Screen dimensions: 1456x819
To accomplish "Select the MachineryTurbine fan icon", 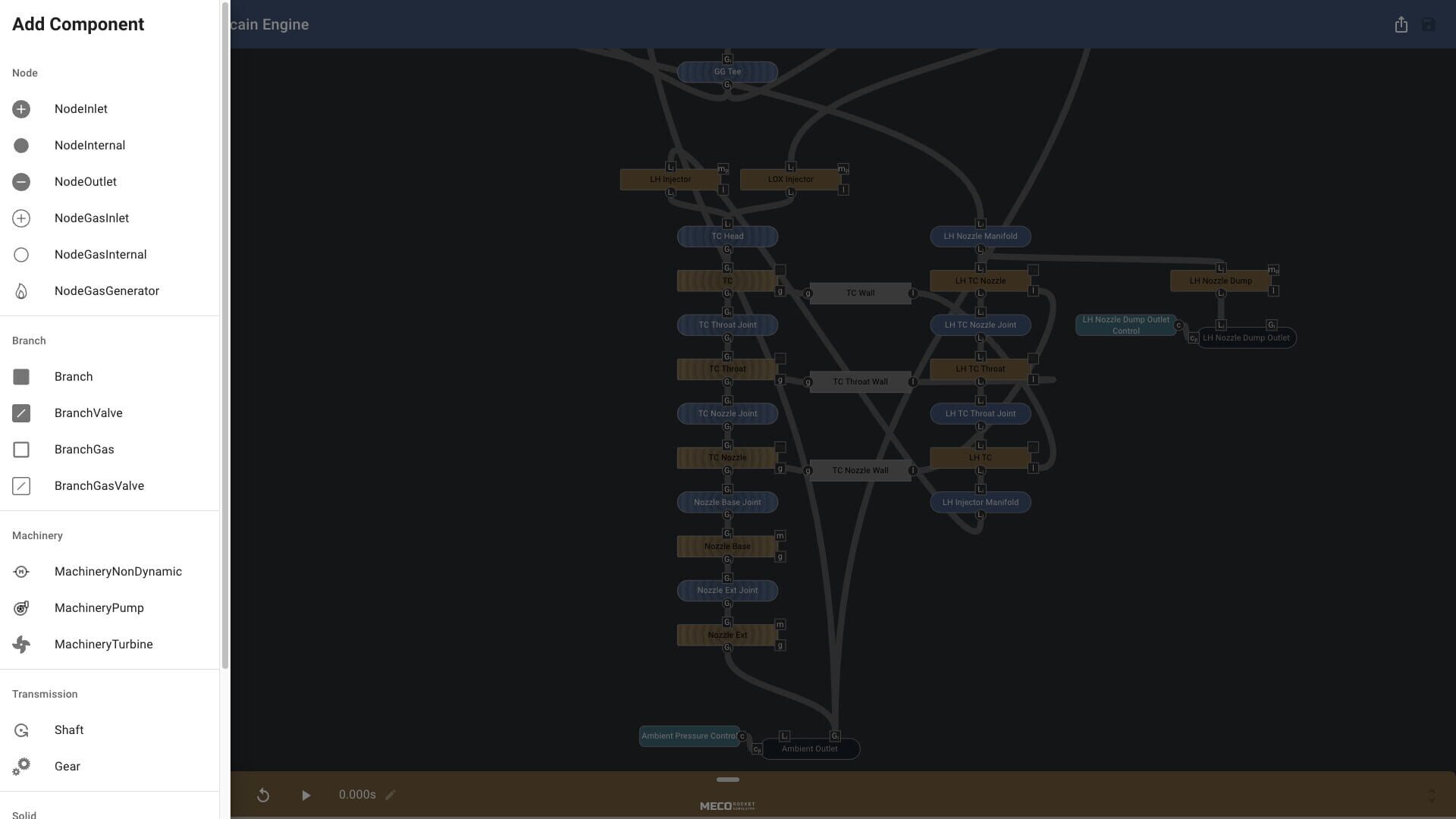I will [x=21, y=644].
